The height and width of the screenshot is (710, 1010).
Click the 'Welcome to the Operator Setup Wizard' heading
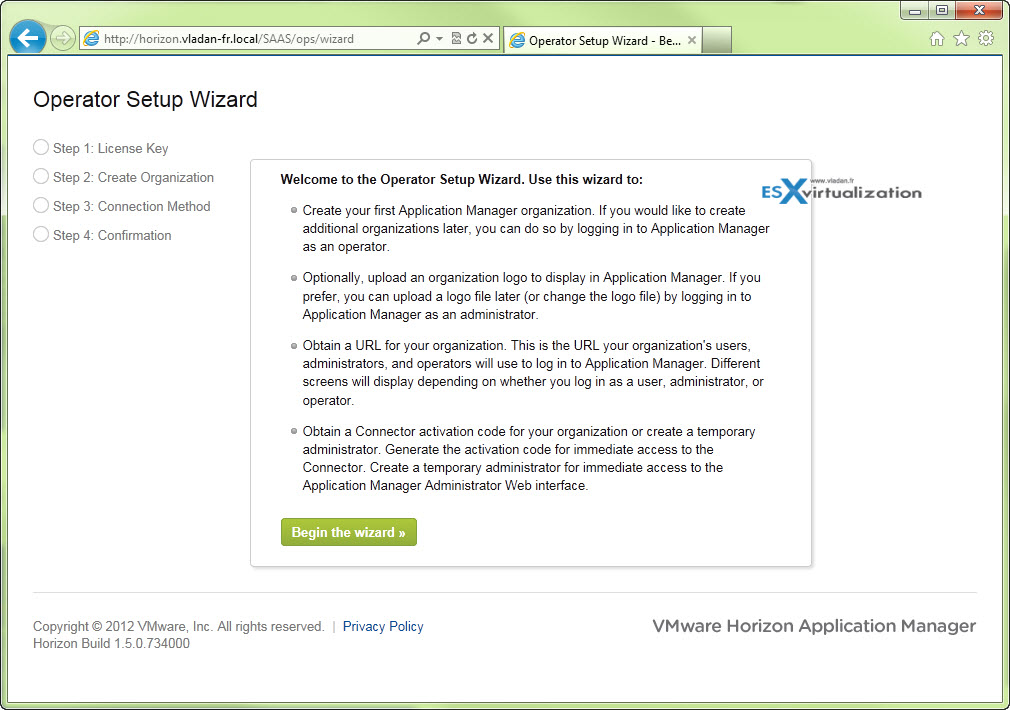tap(461, 180)
